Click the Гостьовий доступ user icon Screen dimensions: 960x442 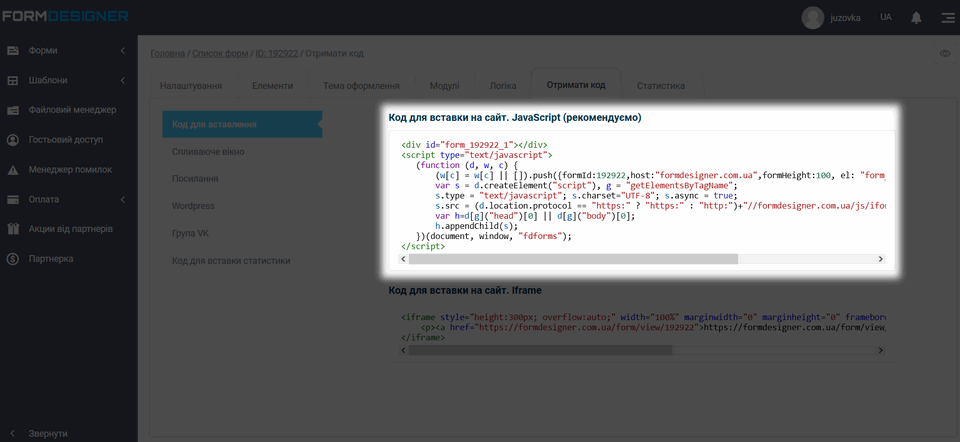13,141
